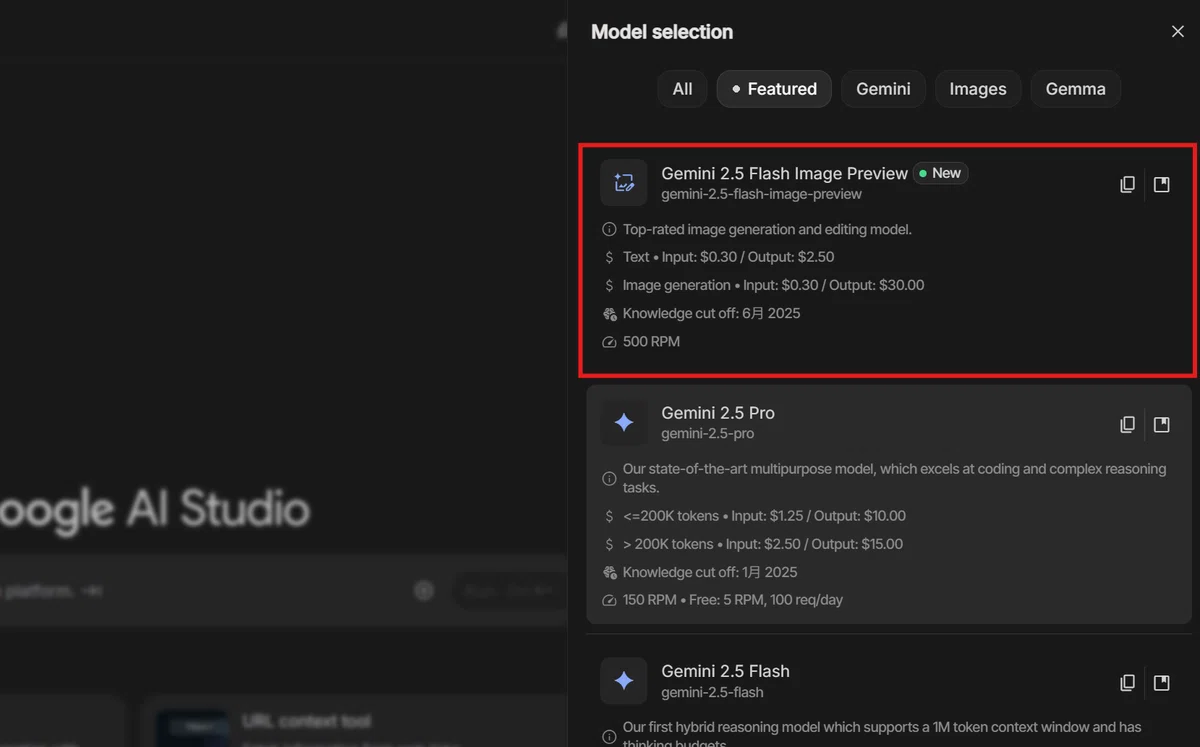The width and height of the screenshot is (1200, 747).
Task: Click the Gemini 2.5 Flash Image Preview model icon
Action: 624,183
